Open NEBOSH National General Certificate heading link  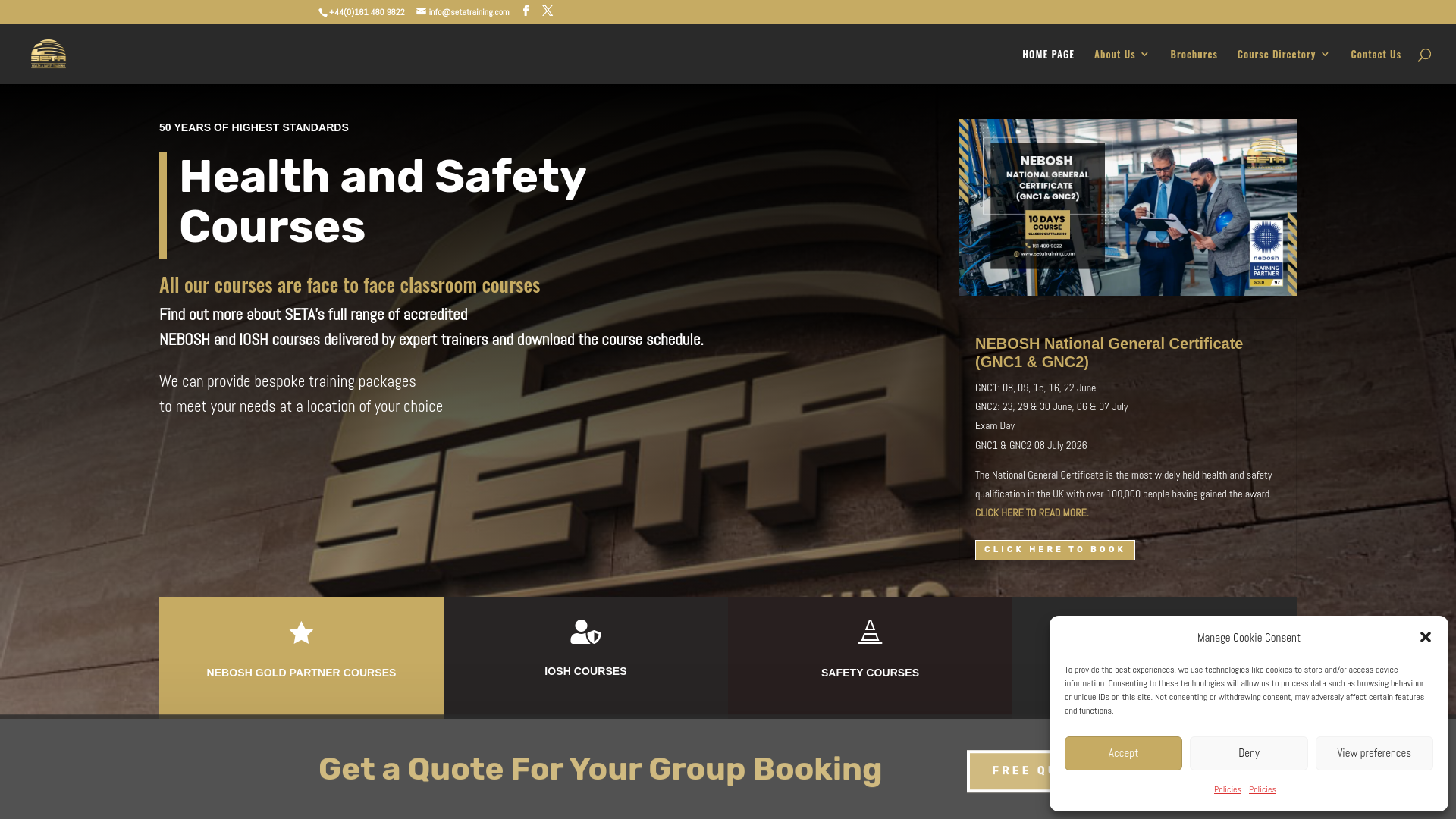click(x=1109, y=353)
